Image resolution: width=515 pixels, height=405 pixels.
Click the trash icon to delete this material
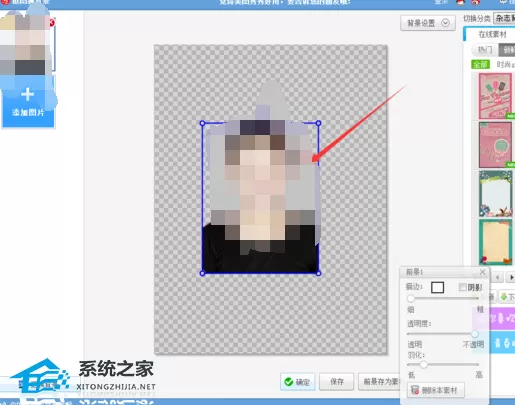click(415, 390)
